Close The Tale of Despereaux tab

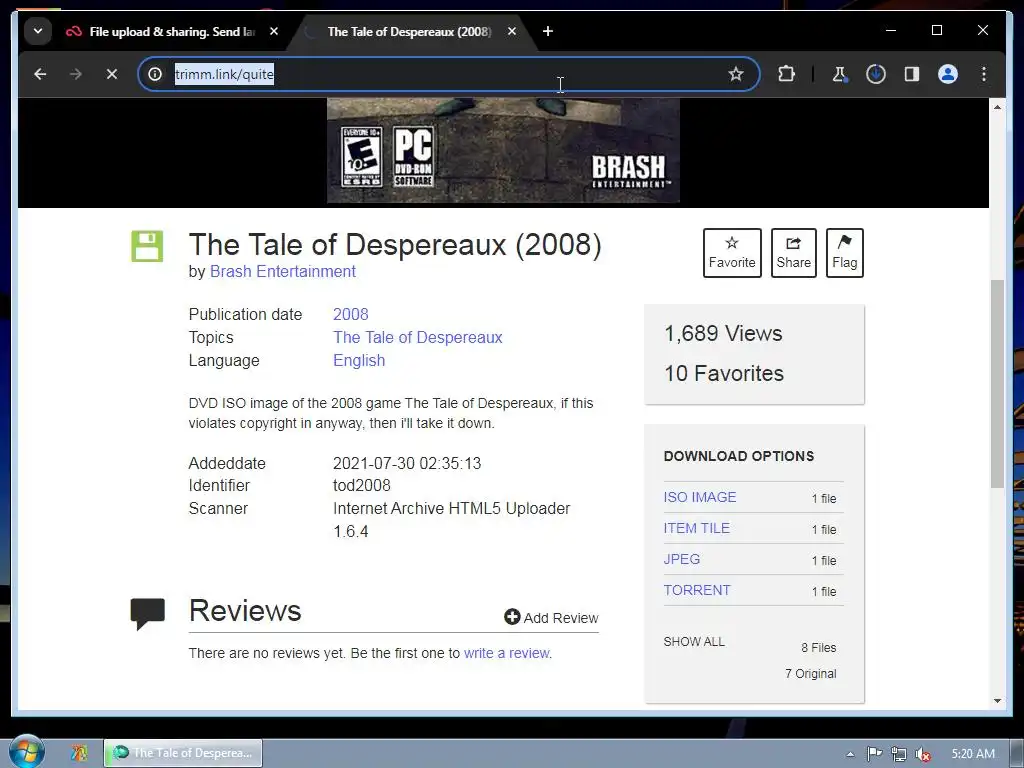click(512, 31)
